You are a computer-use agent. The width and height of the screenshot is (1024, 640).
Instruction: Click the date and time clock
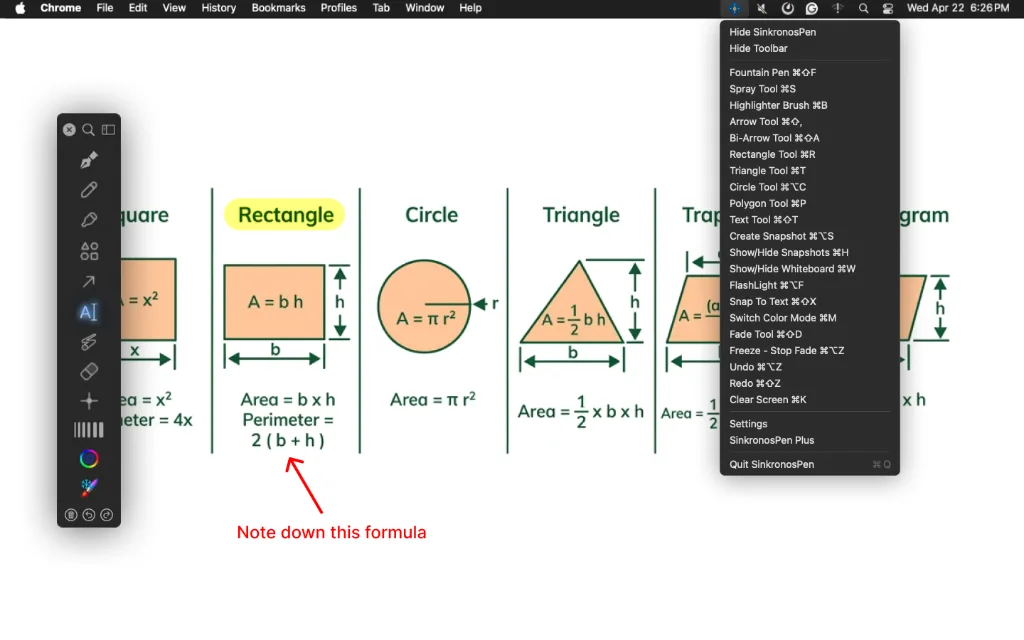click(x=958, y=8)
